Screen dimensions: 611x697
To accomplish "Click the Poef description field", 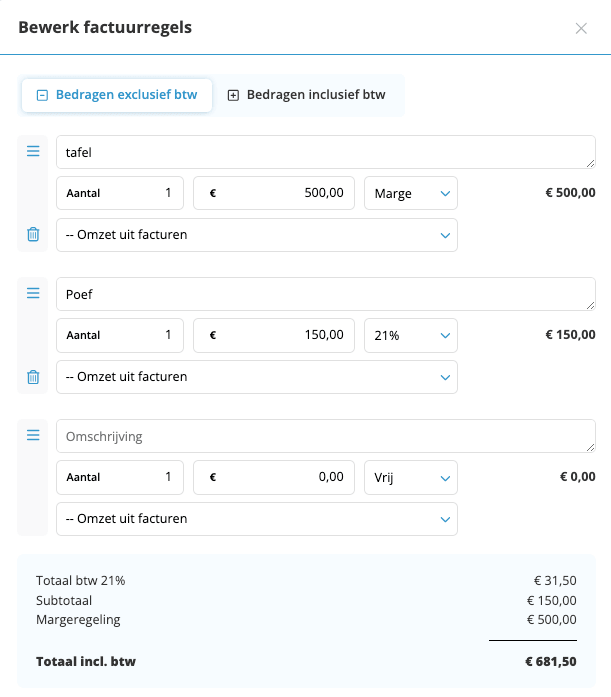I will coord(325,294).
